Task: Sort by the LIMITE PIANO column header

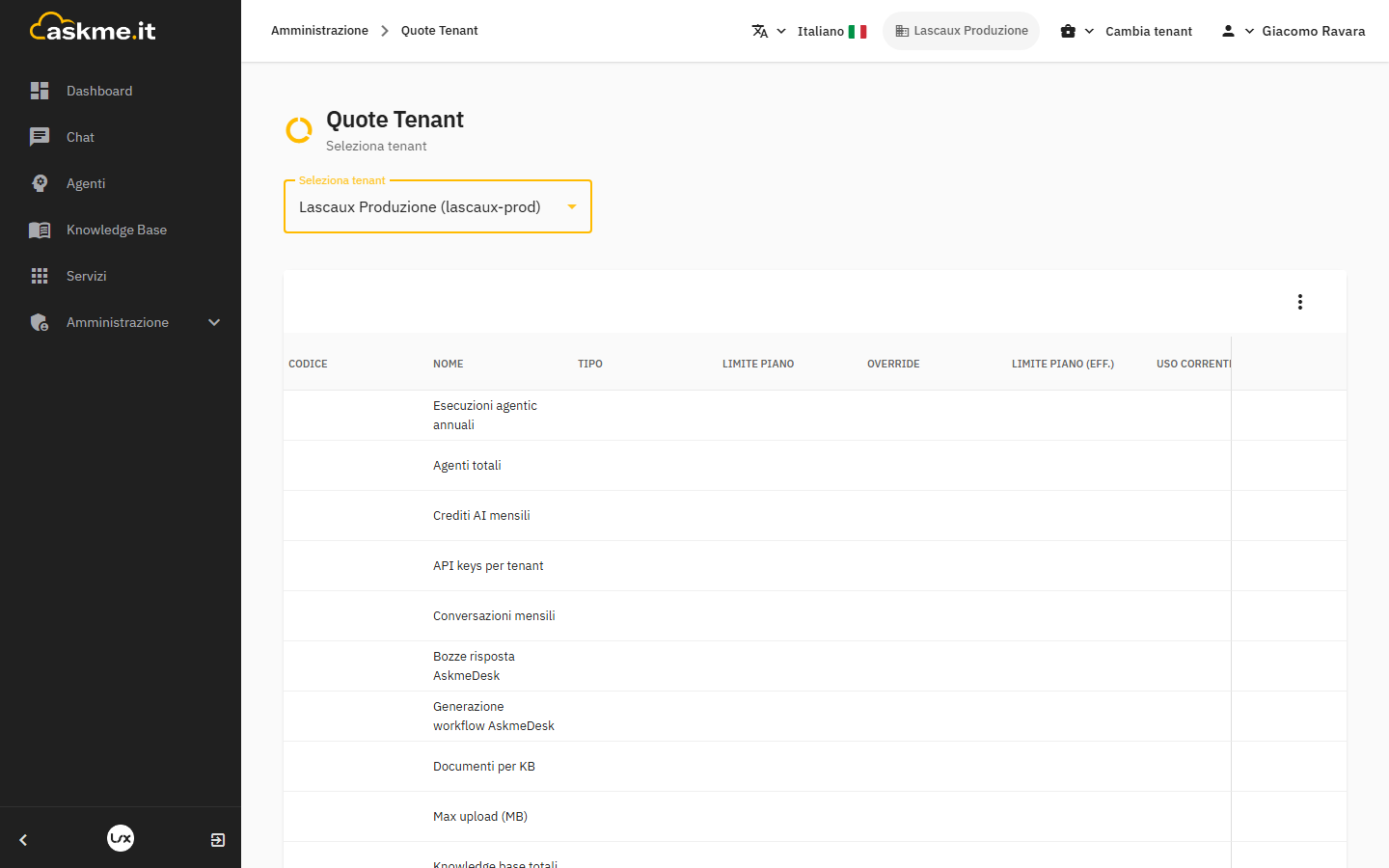Action: (x=758, y=364)
